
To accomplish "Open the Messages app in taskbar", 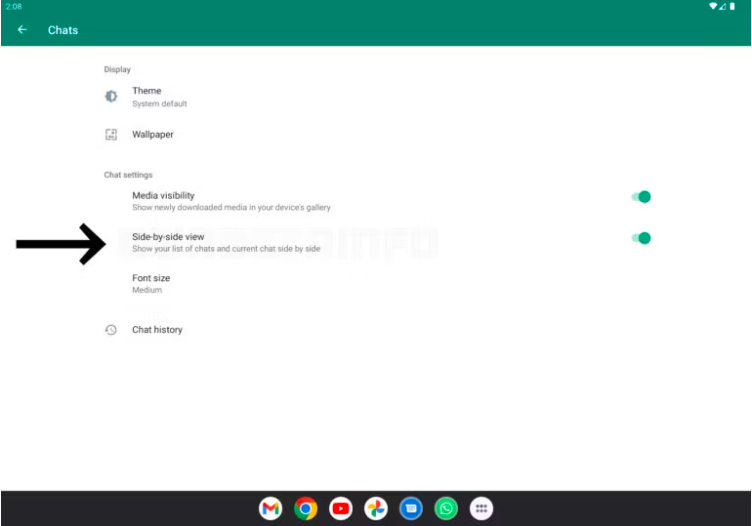I will click(x=411, y=509).
